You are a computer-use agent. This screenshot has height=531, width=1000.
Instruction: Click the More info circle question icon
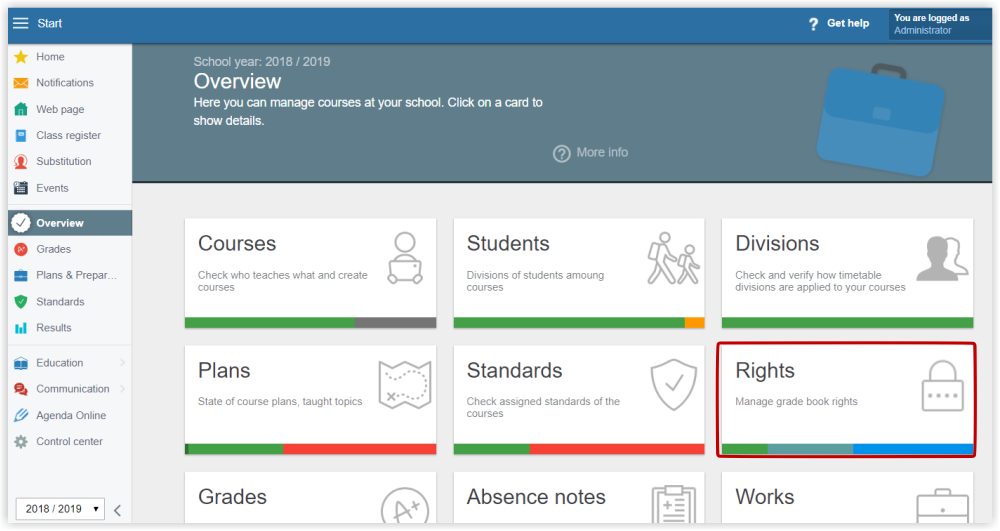(x=561, y=154)
